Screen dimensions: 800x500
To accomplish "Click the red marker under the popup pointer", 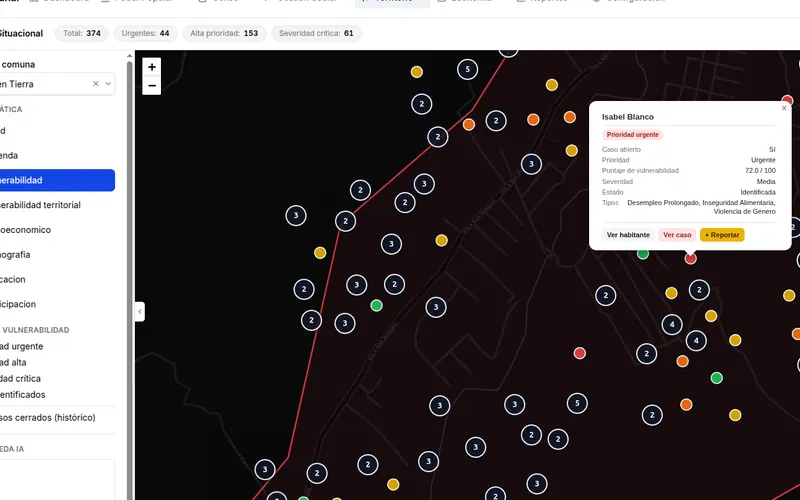I will (x=690, y=259).
